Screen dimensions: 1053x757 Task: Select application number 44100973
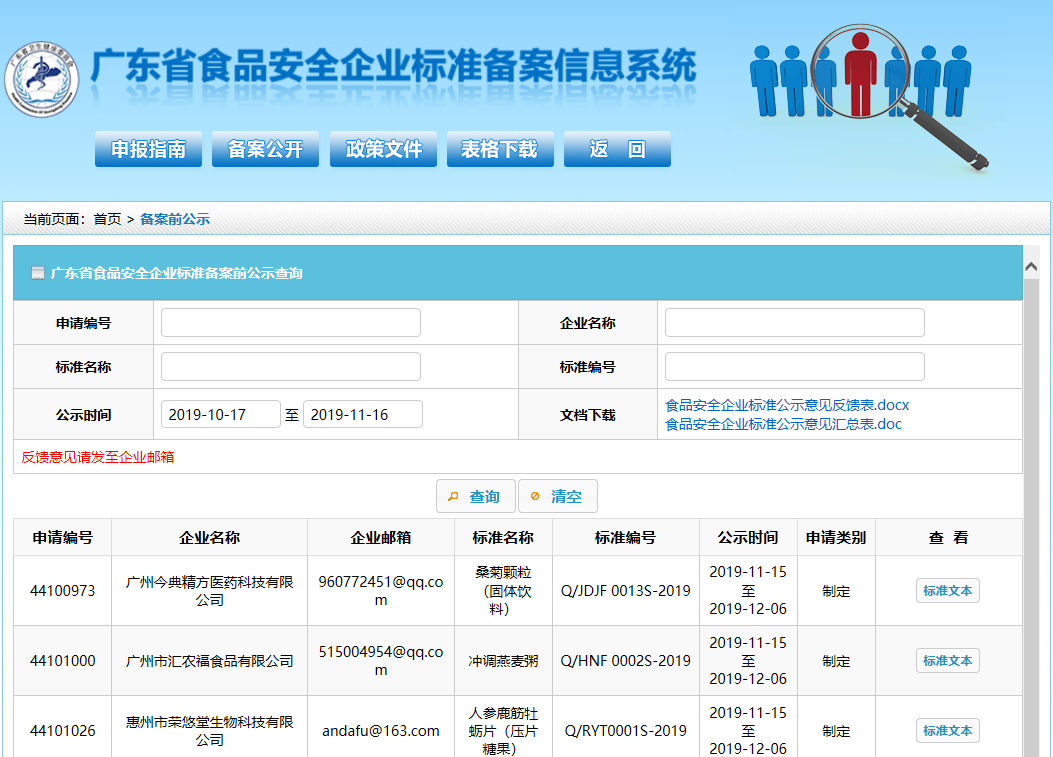(62, 591)
